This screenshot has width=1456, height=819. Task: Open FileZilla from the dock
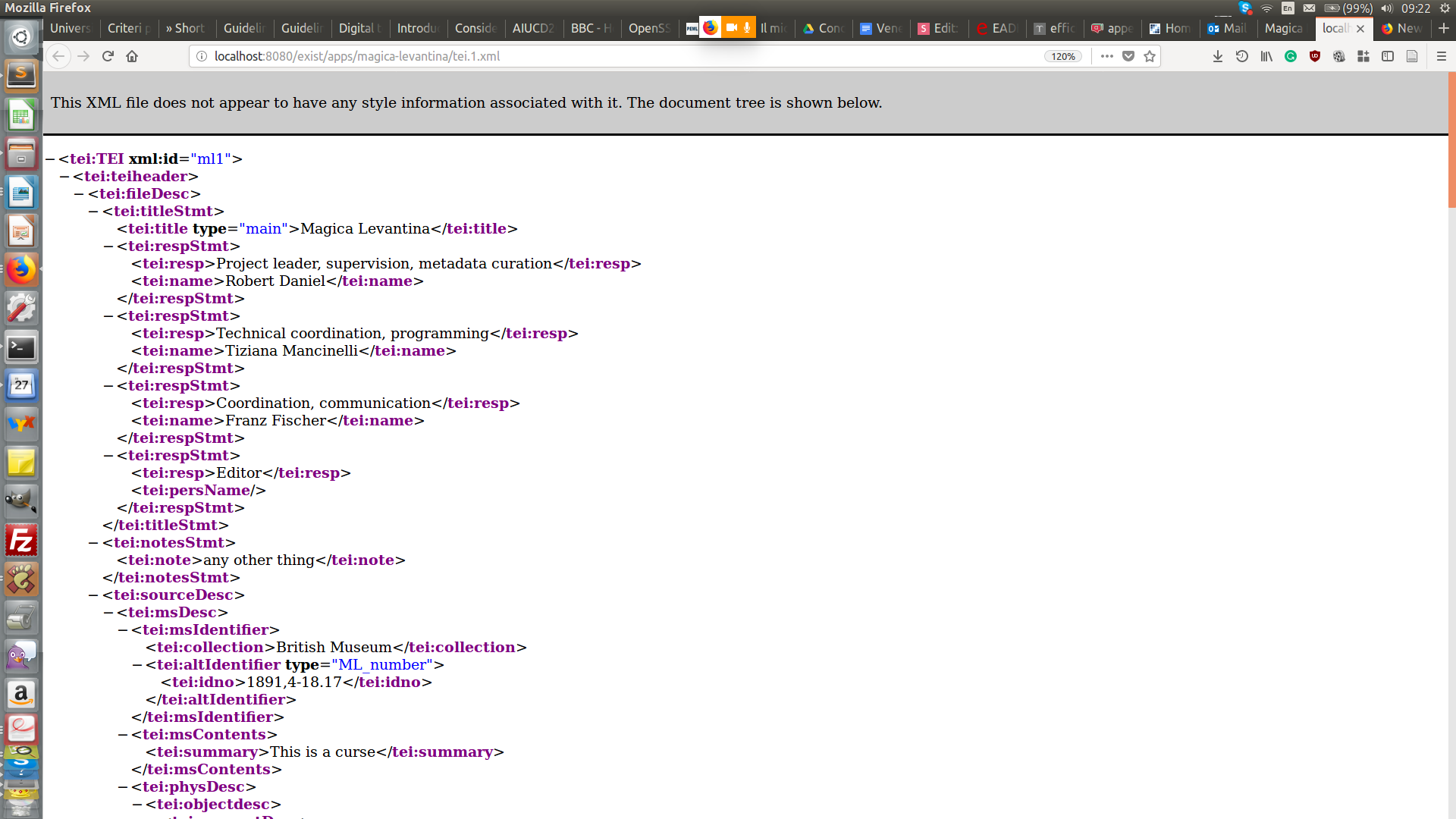(21, 541)
